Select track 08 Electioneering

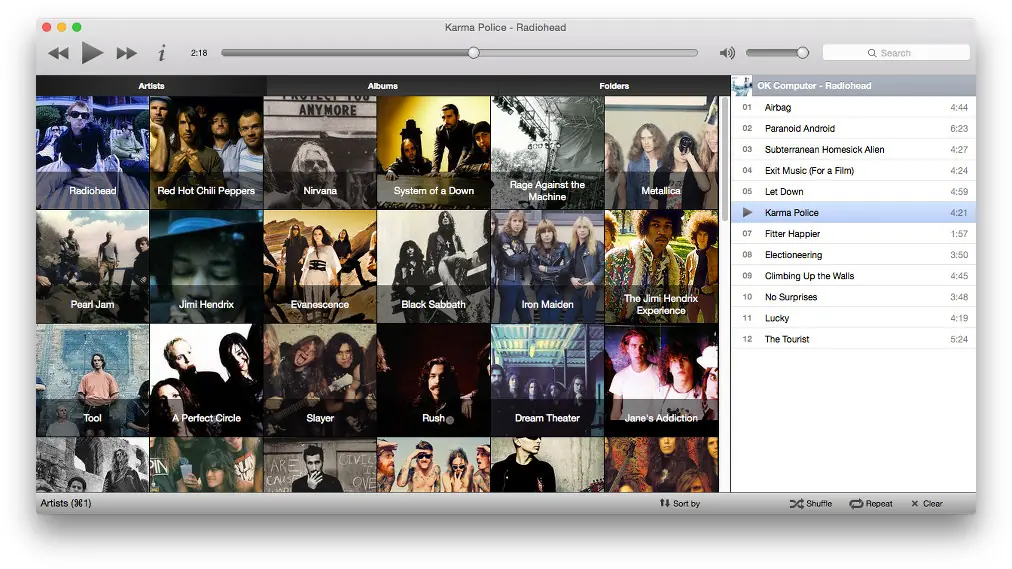point(853,255)
